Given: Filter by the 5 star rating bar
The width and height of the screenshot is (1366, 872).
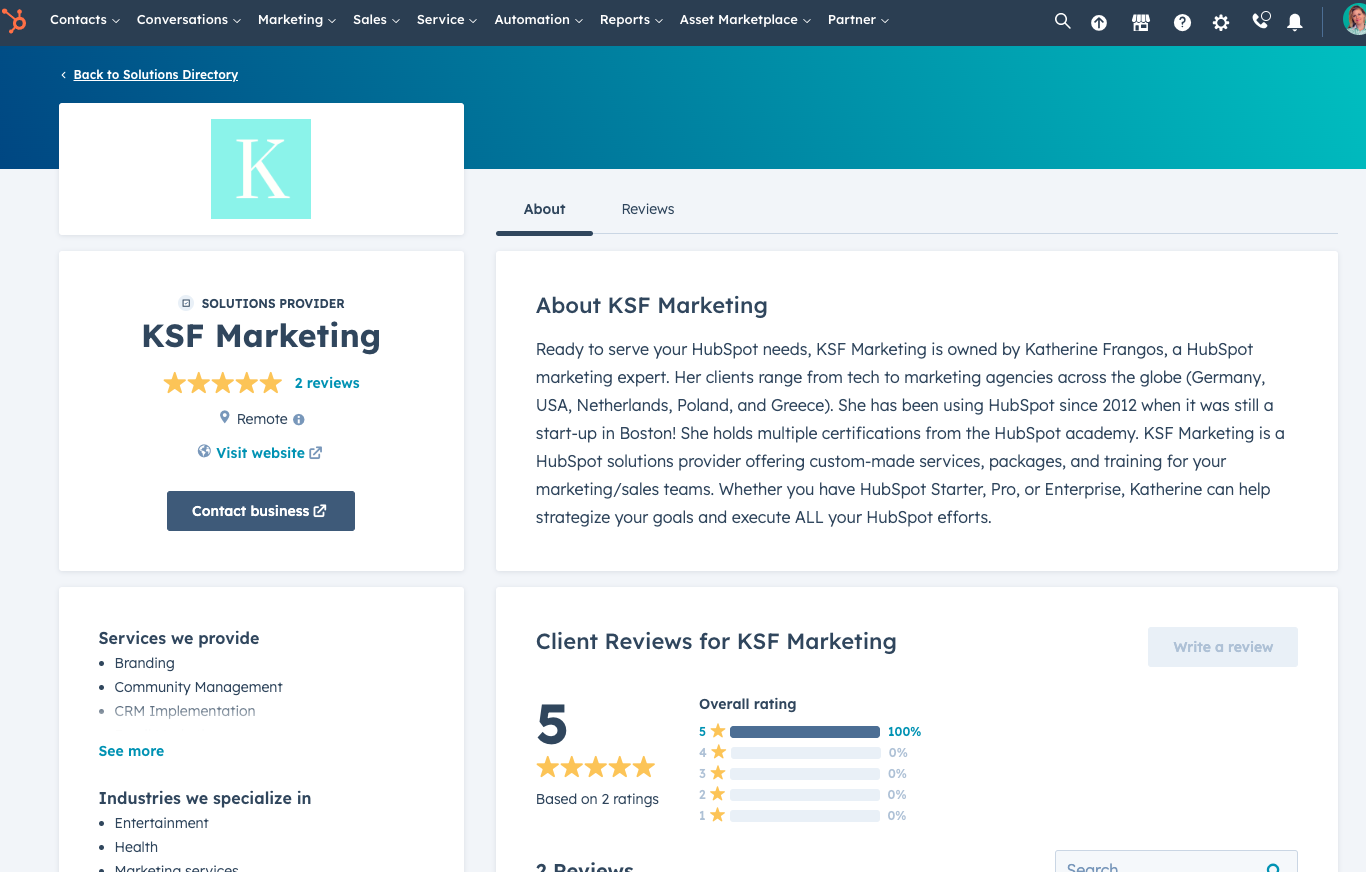Looking at the screenshot, I should tap(803, 732).
